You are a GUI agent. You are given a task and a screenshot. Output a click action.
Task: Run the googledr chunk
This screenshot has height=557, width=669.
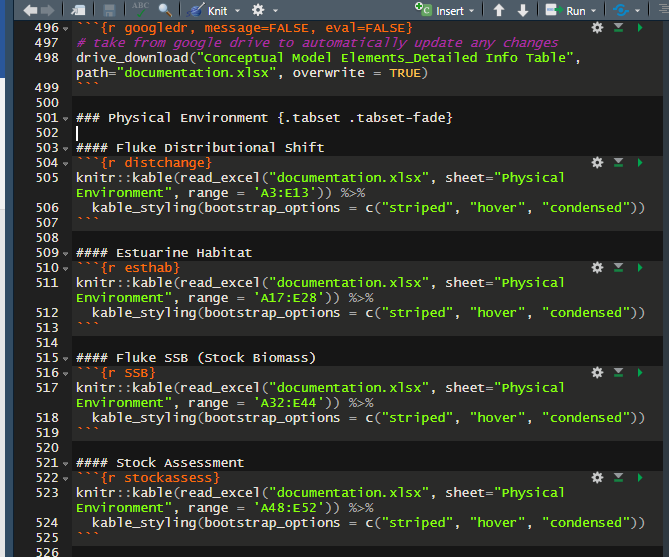click(x=640, y=28)
